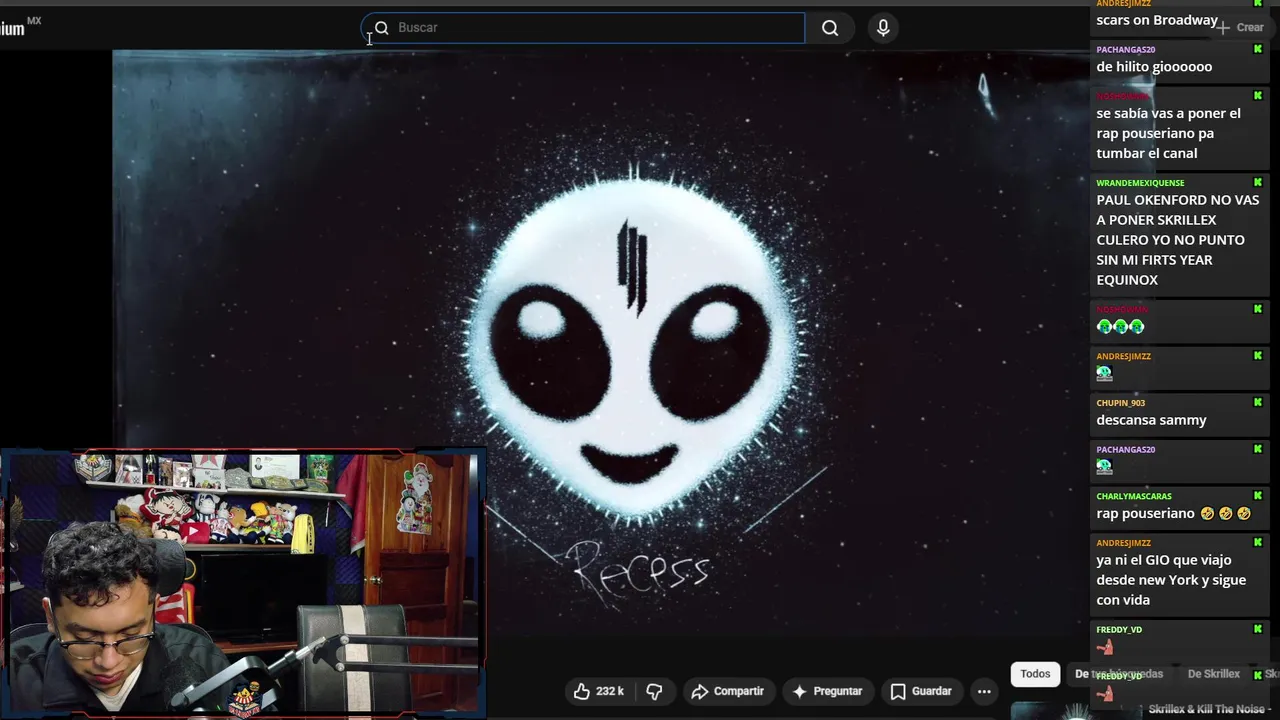Click username CHUPIN_903 in chat

[1120, 403]
